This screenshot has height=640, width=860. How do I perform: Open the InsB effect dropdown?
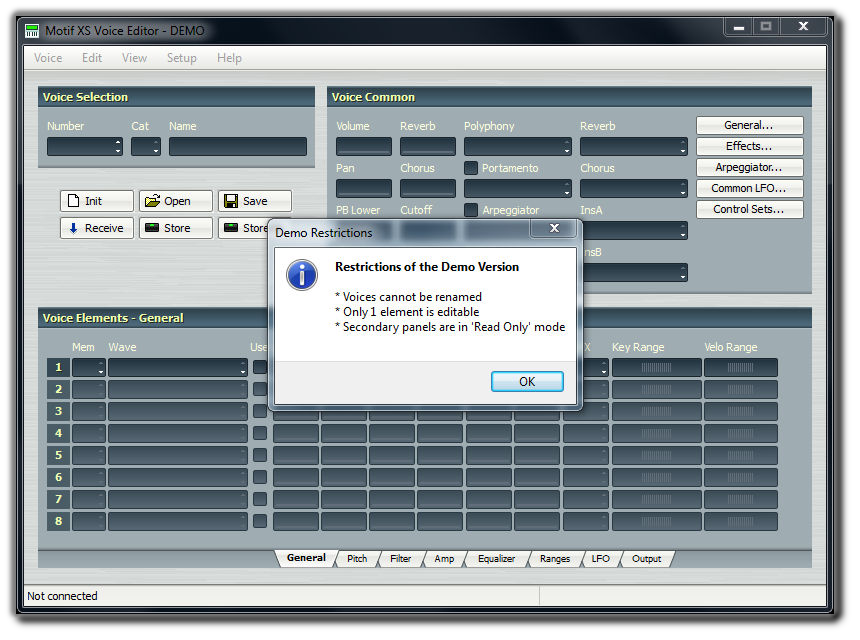[635, 273]
